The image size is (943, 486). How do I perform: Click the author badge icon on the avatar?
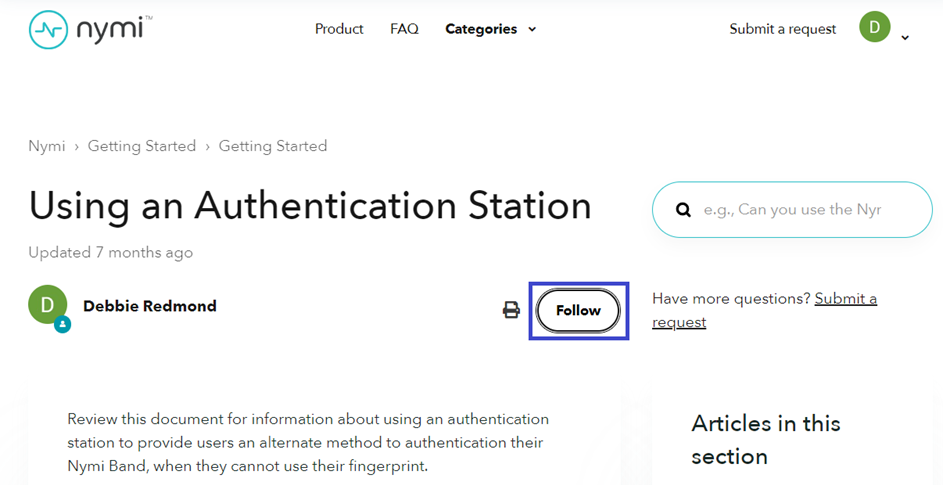[63, 325]
